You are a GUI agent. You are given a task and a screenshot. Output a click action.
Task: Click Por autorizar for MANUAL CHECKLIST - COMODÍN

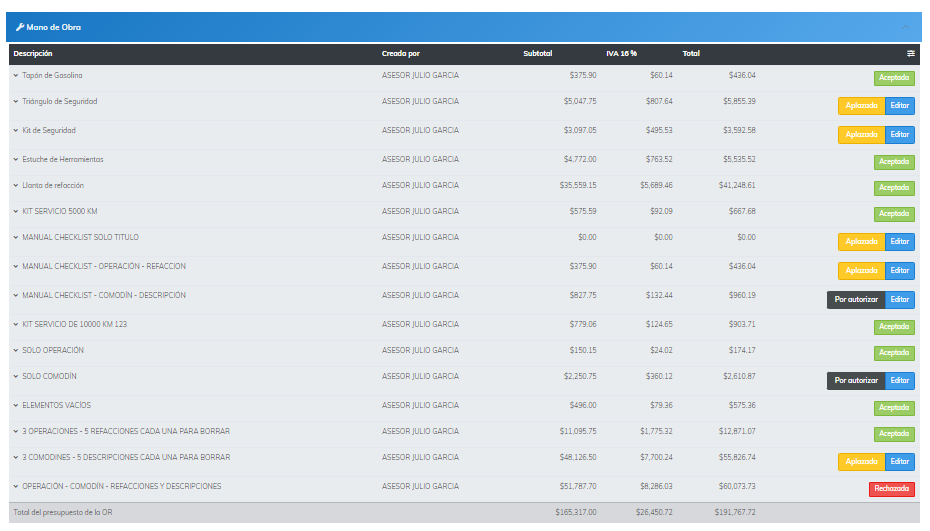856,300
